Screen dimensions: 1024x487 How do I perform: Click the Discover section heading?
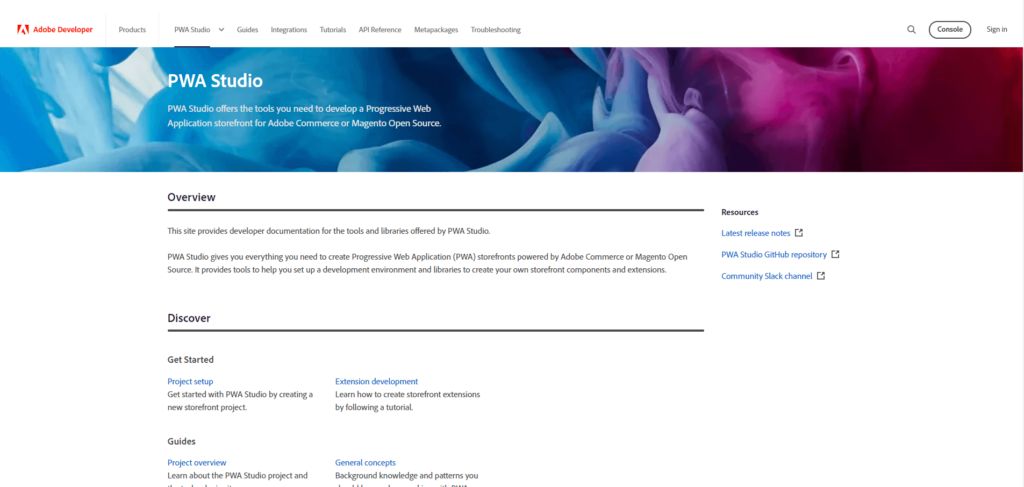[x=189, y=318]
